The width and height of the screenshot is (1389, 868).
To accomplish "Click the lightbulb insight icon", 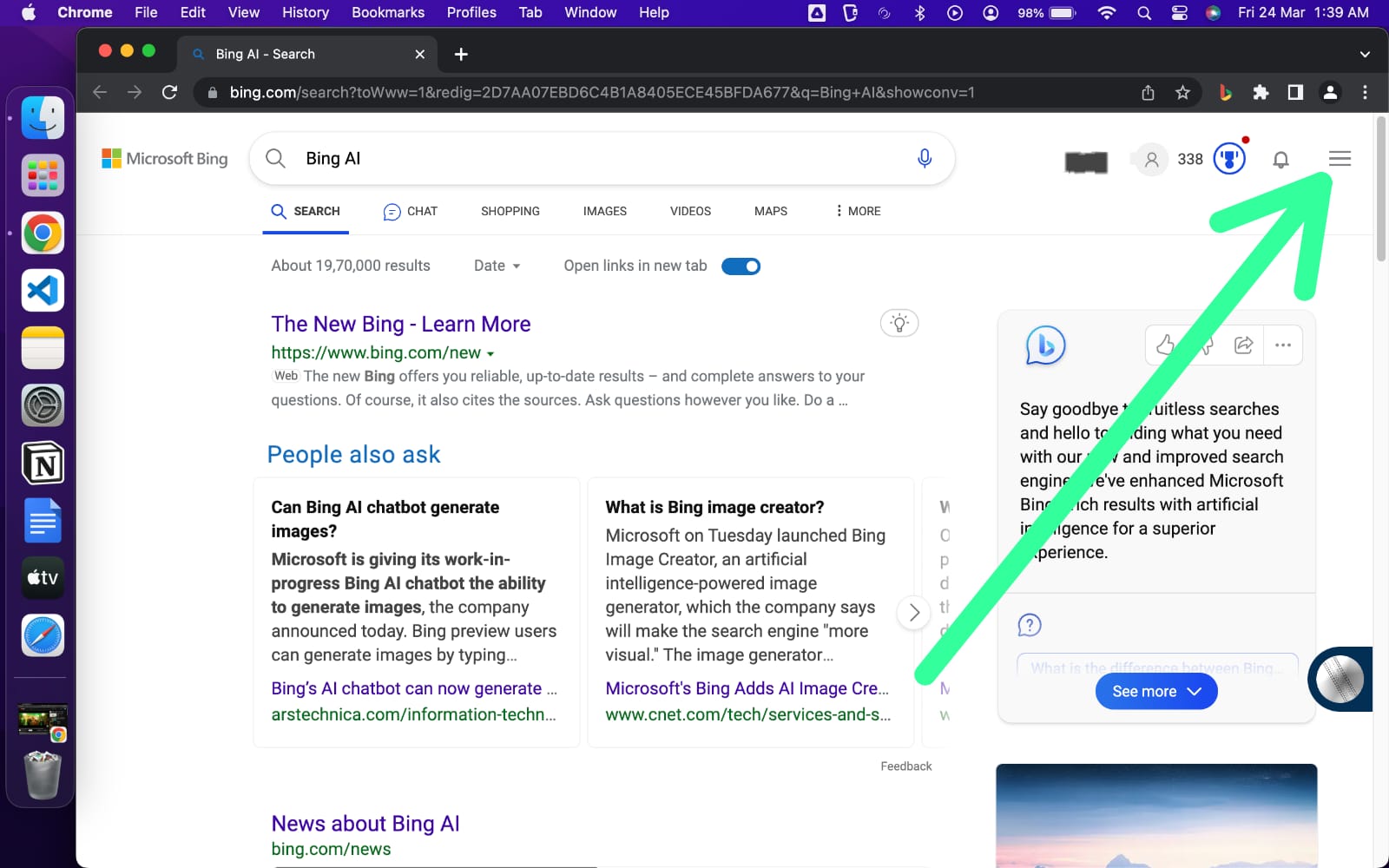I will pos(899,323).
